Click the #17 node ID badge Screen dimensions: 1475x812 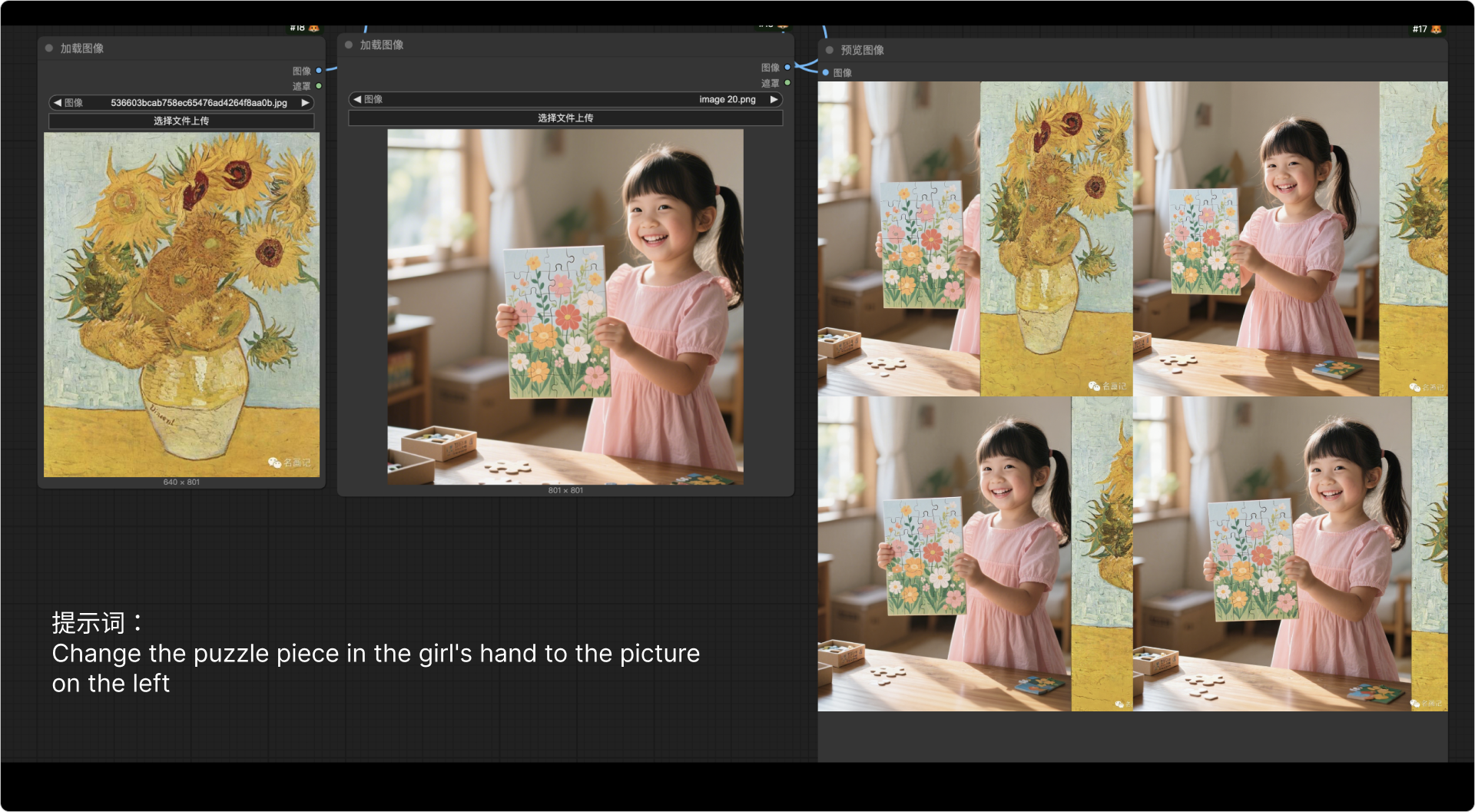(1420, 29)
